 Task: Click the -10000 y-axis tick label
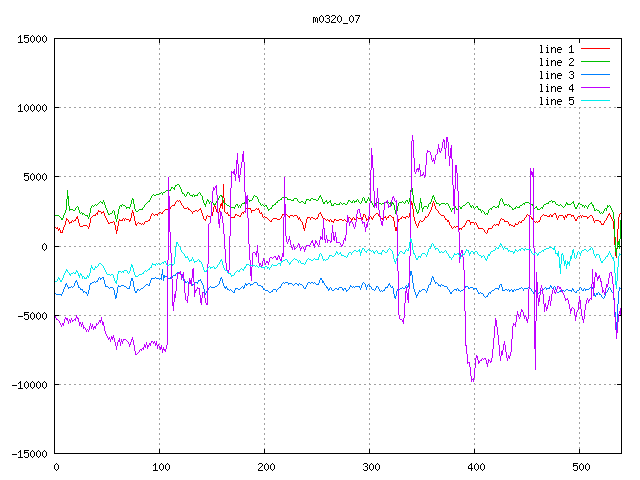pyautogui.click(x=29, y=385)
